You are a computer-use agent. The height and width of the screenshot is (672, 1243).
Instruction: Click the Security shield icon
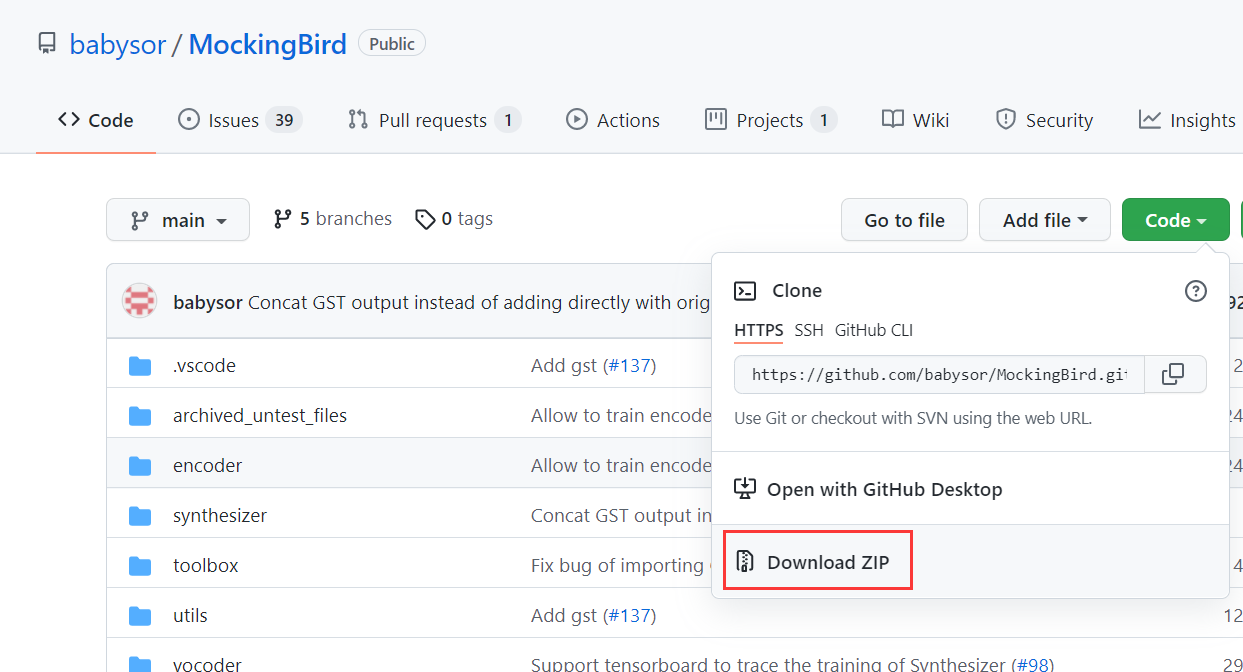(1005, 119)
